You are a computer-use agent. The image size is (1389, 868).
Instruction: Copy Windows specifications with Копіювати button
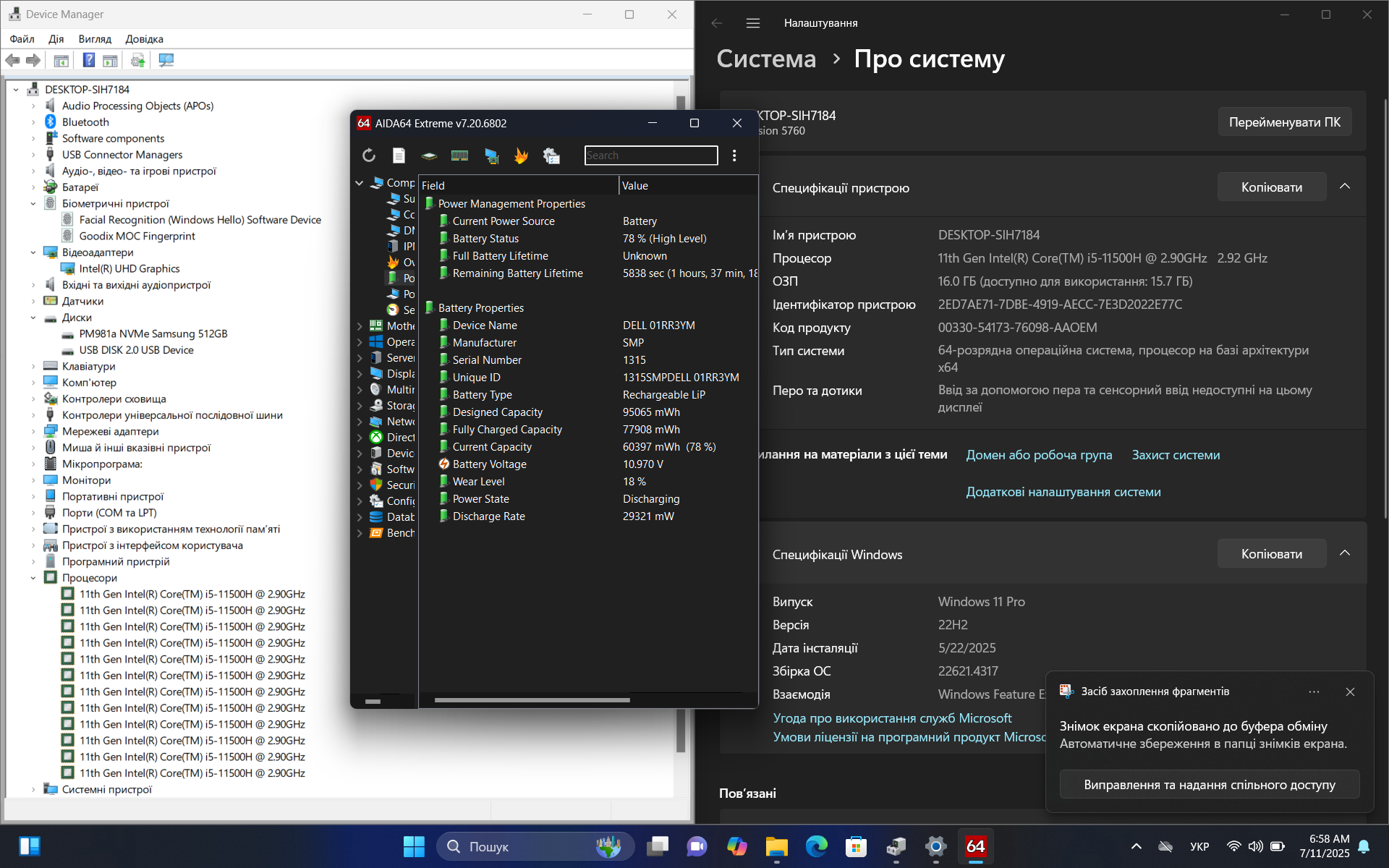click(1271, 553)
